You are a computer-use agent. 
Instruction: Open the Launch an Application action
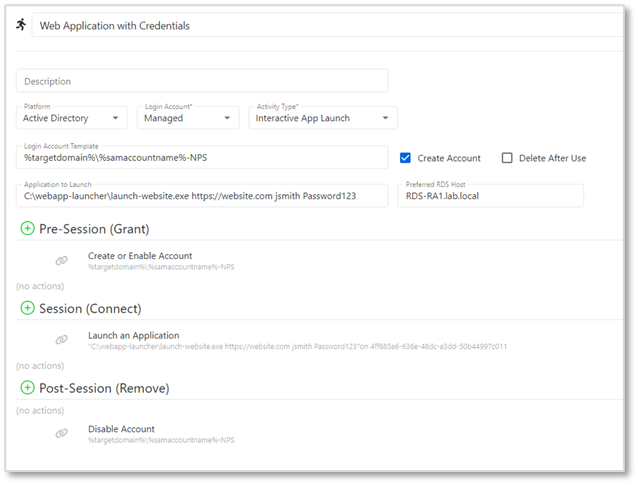click(133, 335)
